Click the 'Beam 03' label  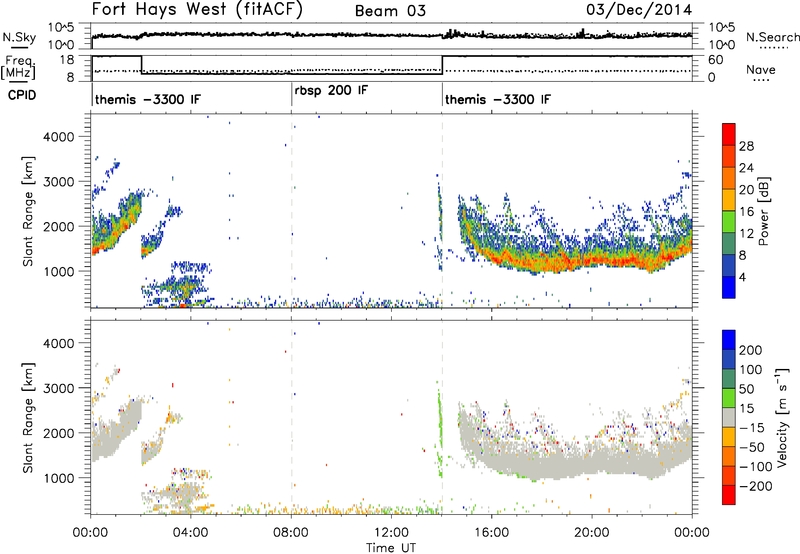coord(390,11)
